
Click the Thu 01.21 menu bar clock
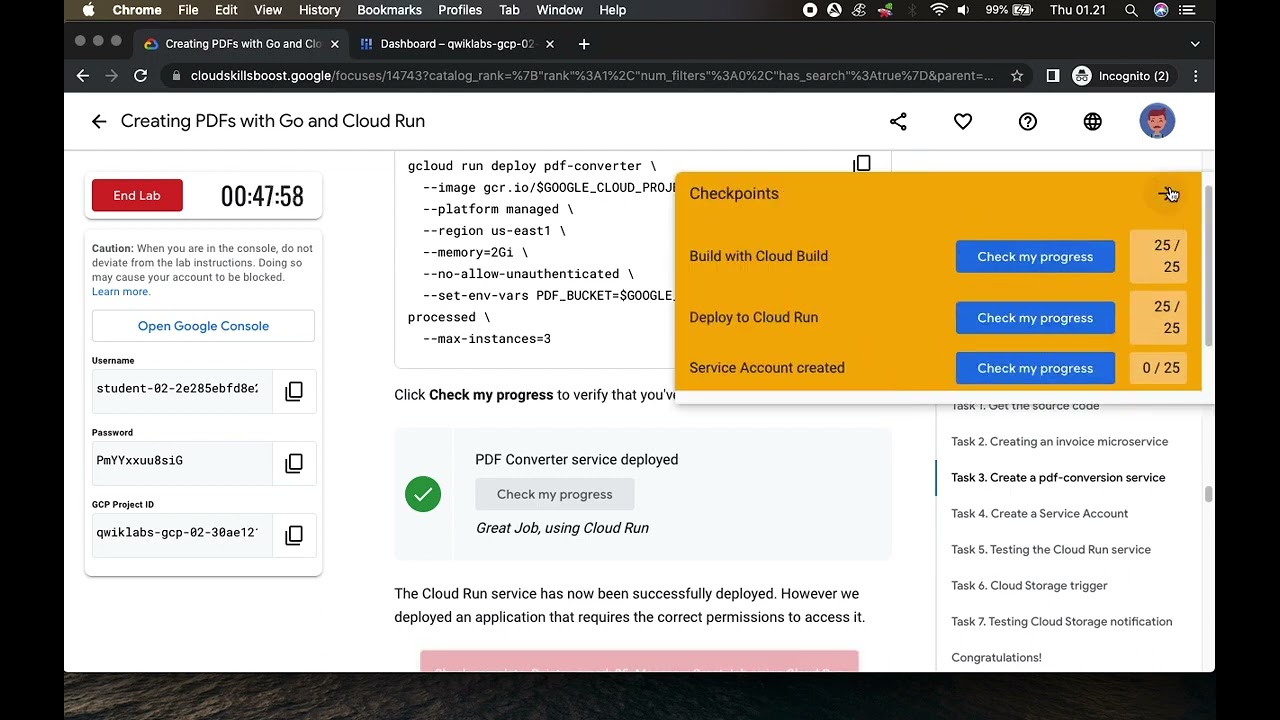(1078, 10)
